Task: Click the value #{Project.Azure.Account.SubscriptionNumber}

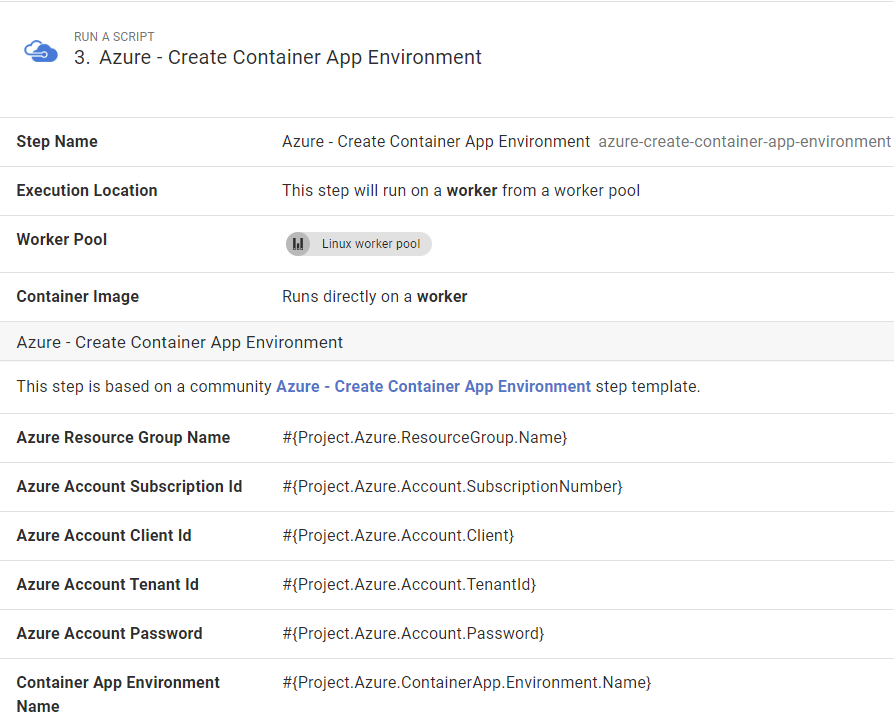Action: (x=452, y=486)
